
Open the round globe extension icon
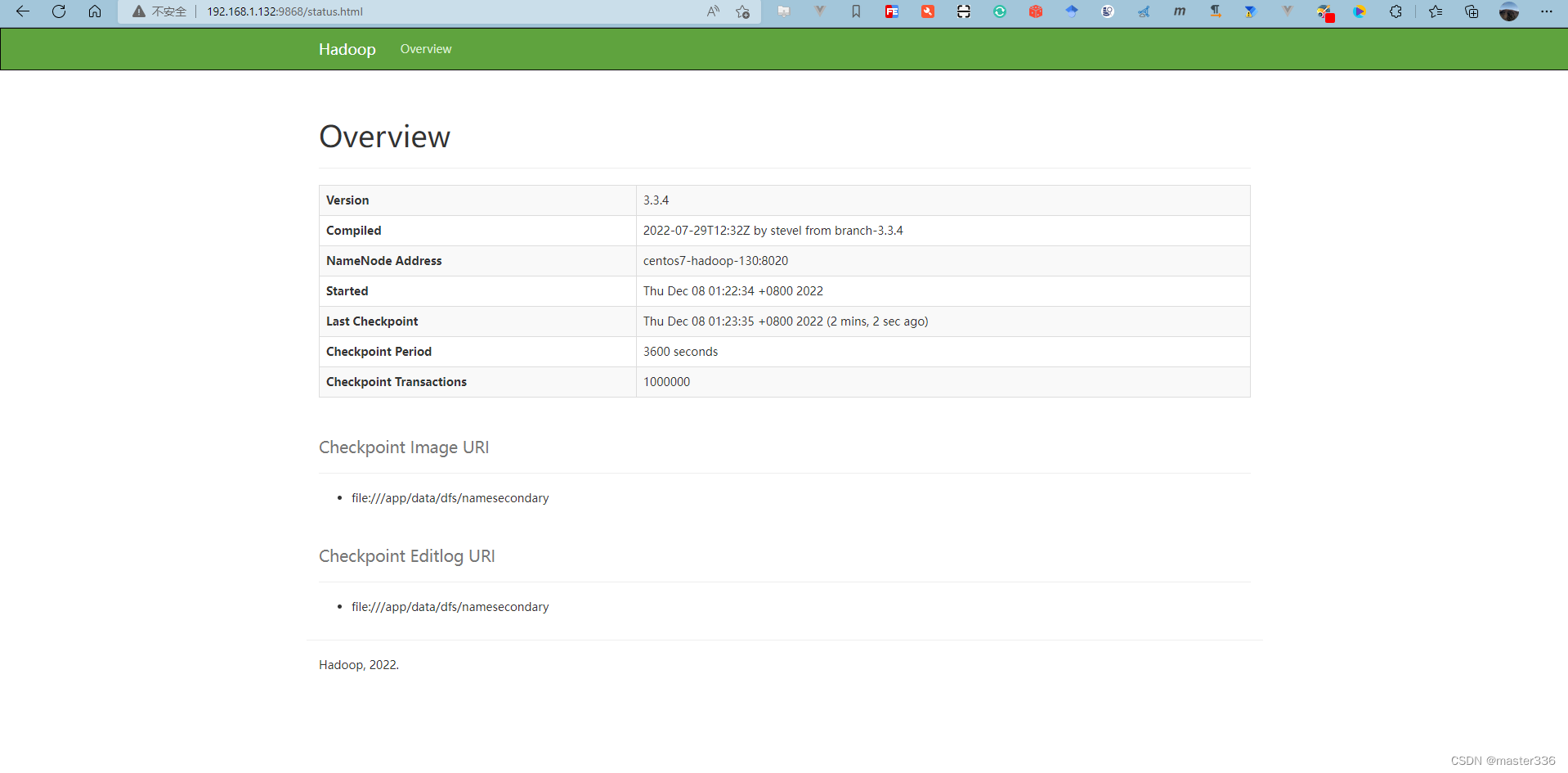pyautogui.click(x=1108, y=11)
